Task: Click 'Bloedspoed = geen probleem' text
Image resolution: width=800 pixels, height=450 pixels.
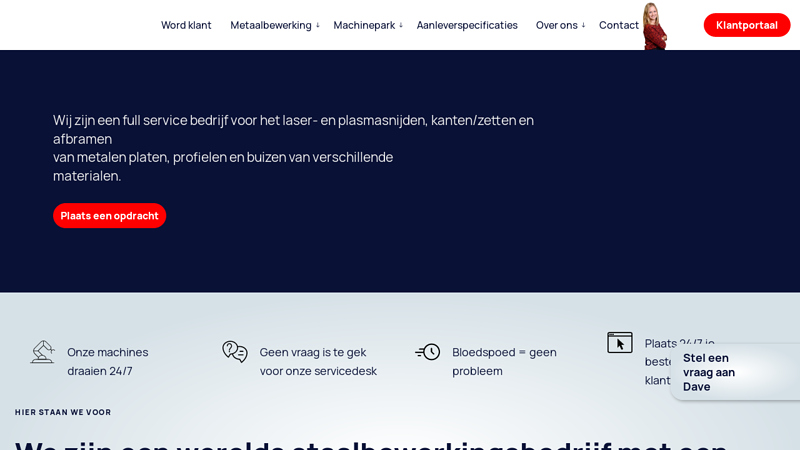Action: click(x=504, y=361)
